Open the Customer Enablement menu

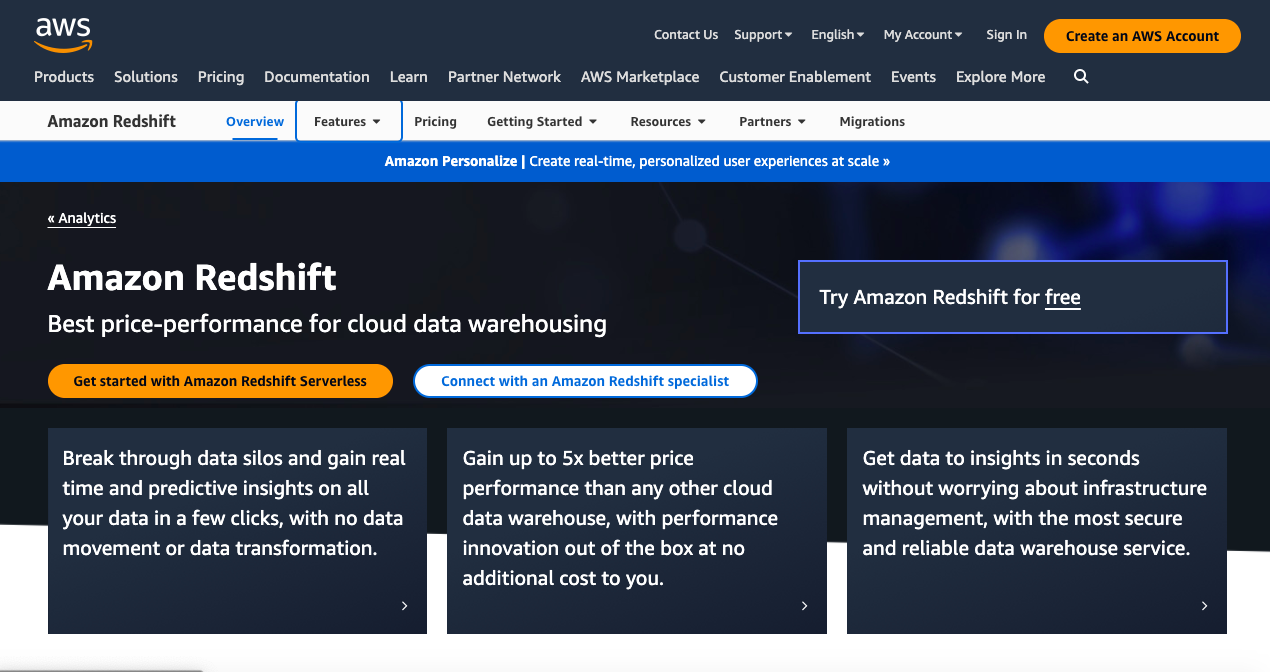click(x=795, y=77)
